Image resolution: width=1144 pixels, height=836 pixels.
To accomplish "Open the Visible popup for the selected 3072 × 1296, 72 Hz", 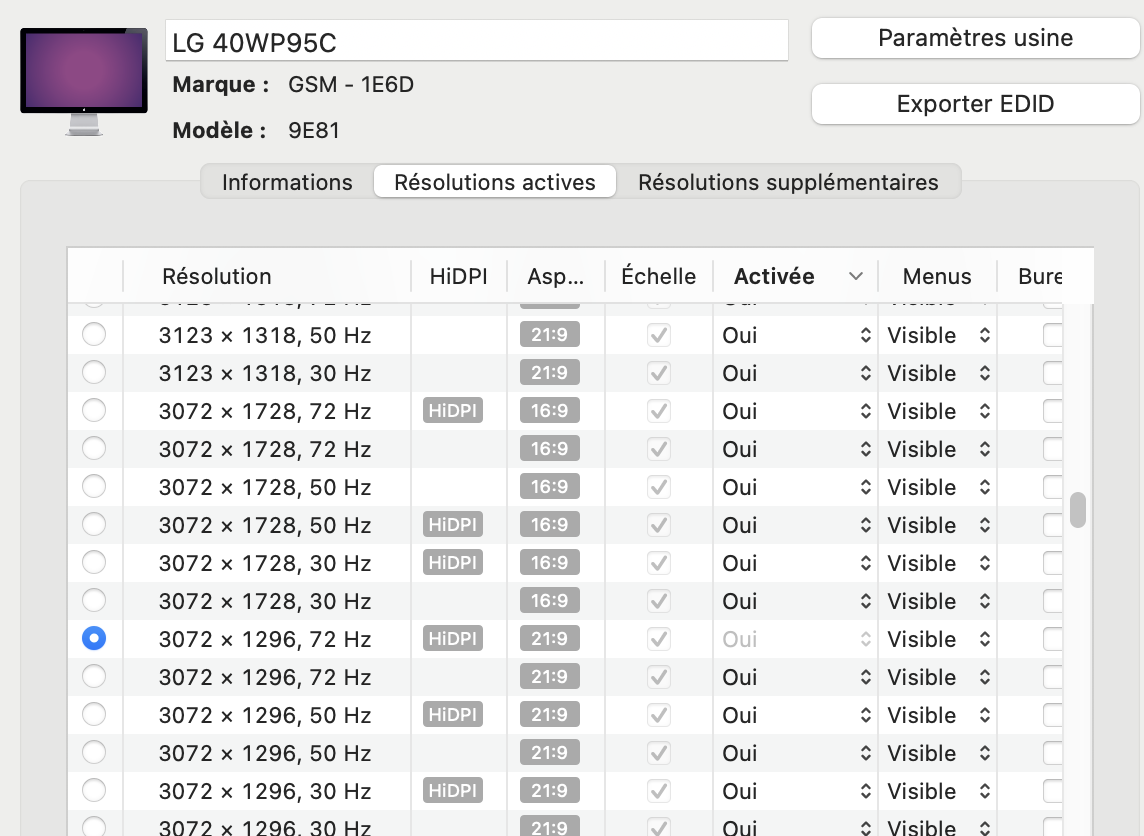I will [938, 638].
